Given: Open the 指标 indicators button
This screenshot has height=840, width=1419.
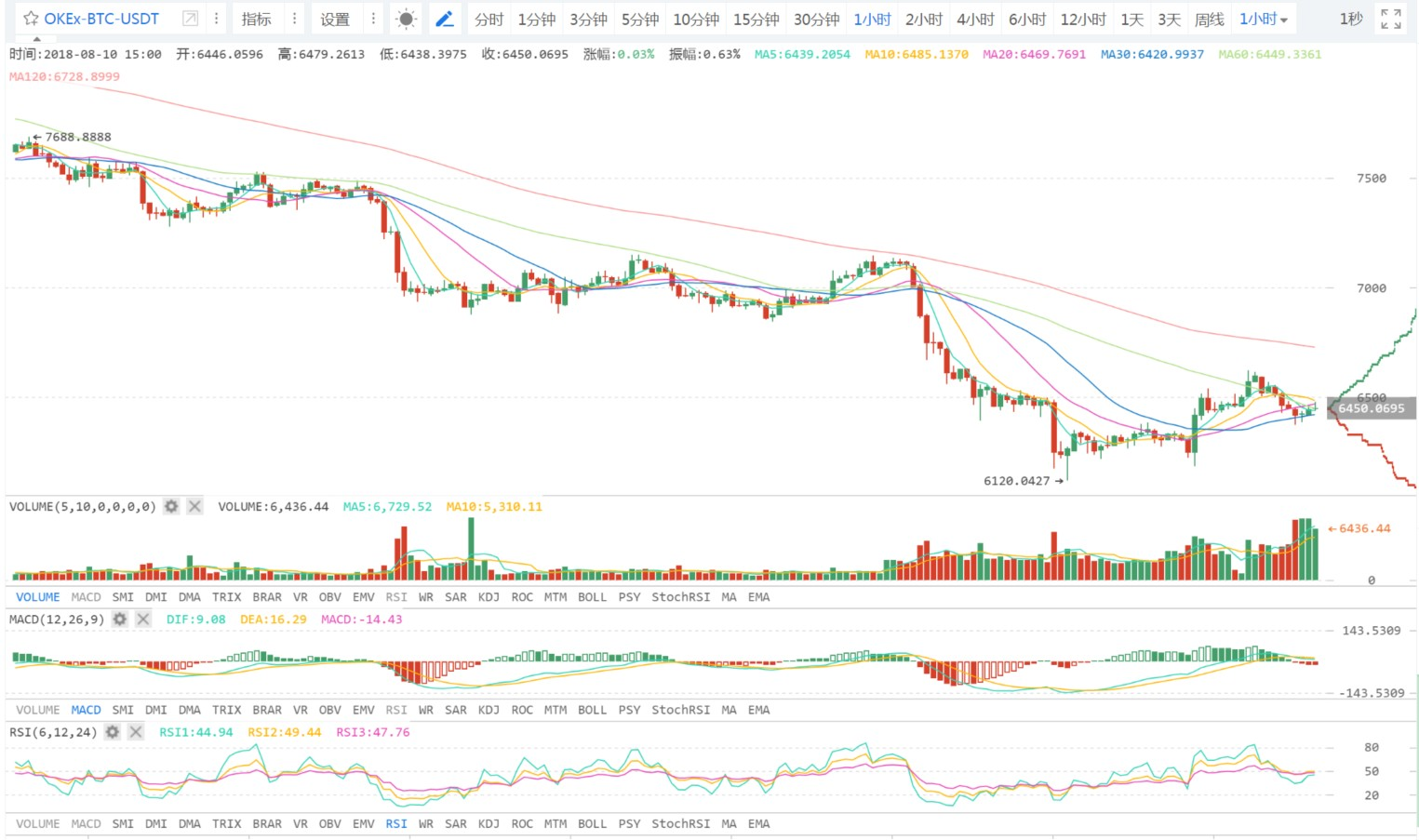Looking at the screenshot, I should (257, 19).
